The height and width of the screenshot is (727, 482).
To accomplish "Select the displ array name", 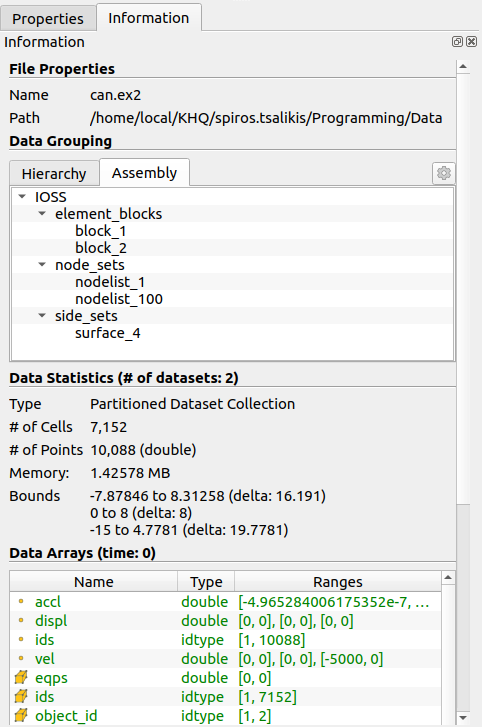I will (51, 621).
